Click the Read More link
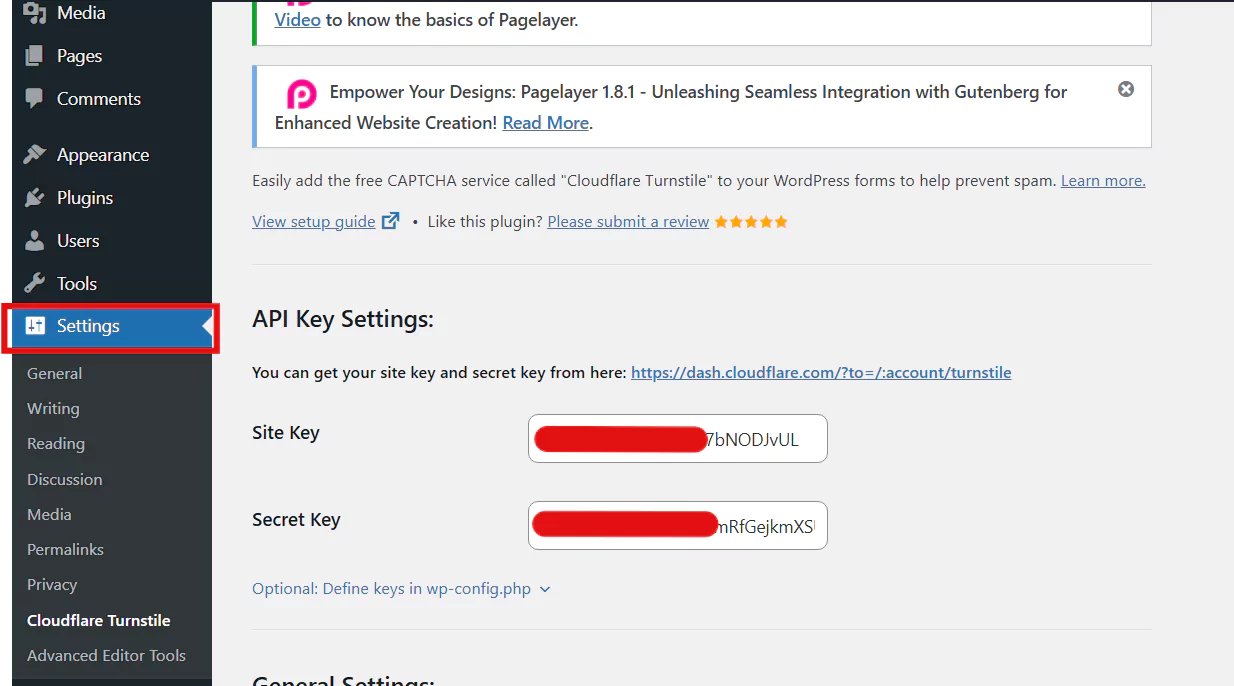 [545, 123]
